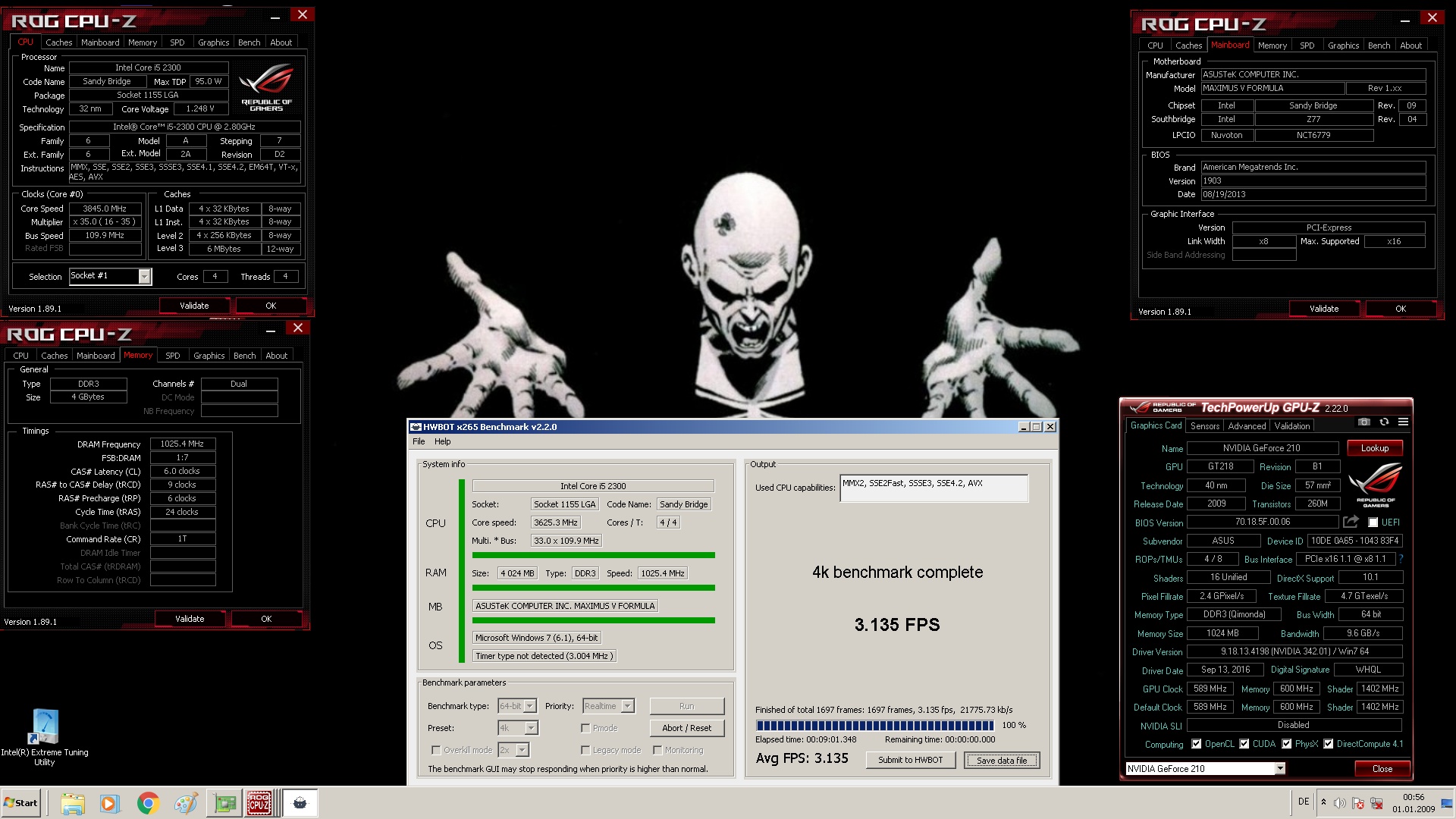Open Paint from the taskbar

coord(186,803)
